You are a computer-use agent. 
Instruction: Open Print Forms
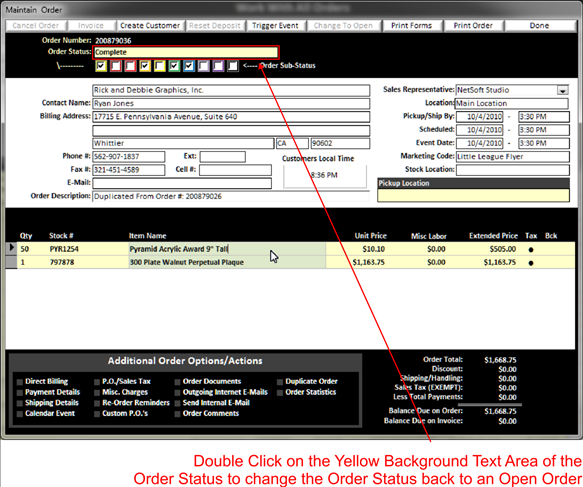pos(411,26)
